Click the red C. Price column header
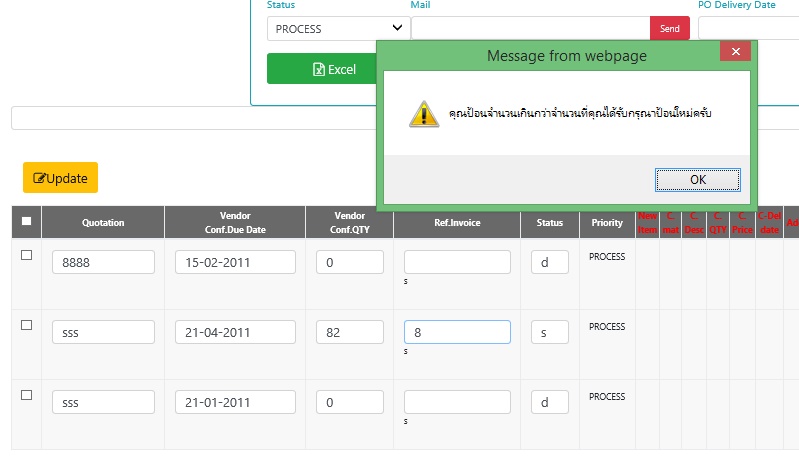 tap(742, 223)
